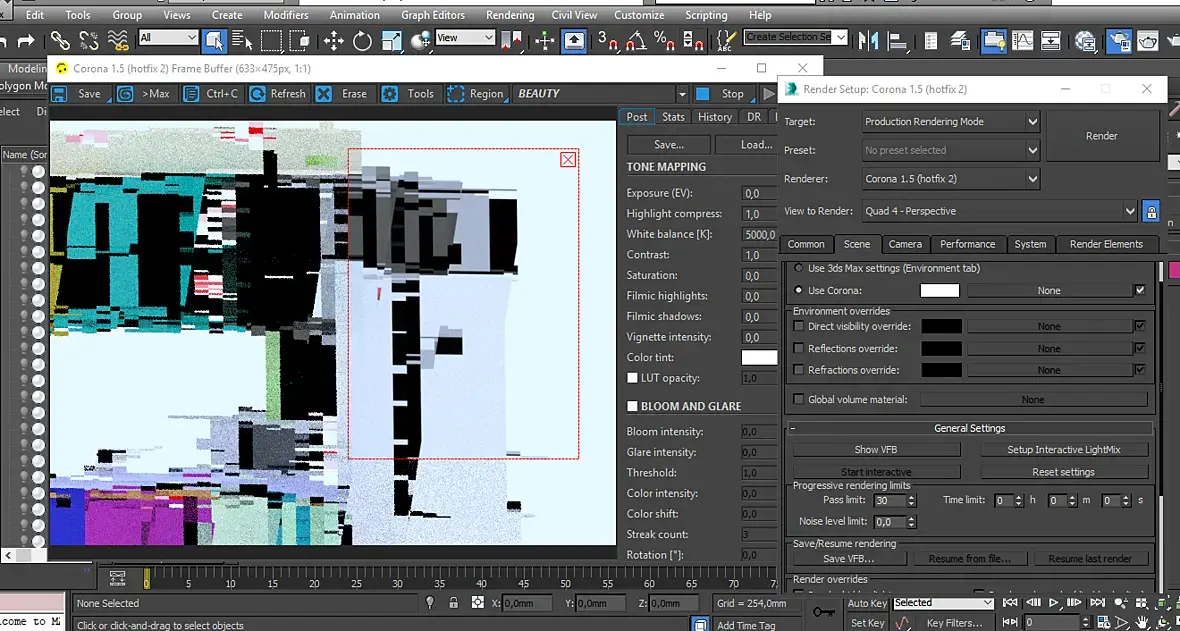1180x631 pixels.
Task: Click the Mirror tool icon in toolbar
Action: pos(868,40)
